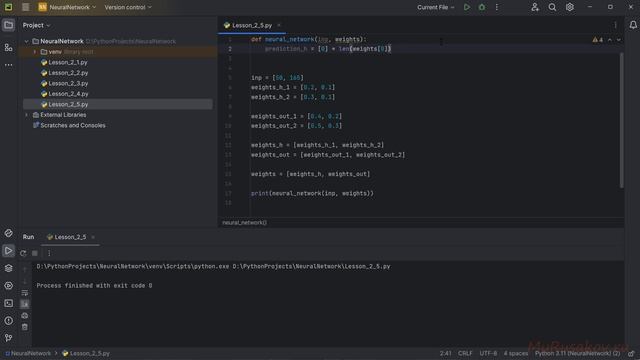Viewport: 640px width, 360px height.
Task: Open the Project tool window icon
Action: [x=8, y=25]
